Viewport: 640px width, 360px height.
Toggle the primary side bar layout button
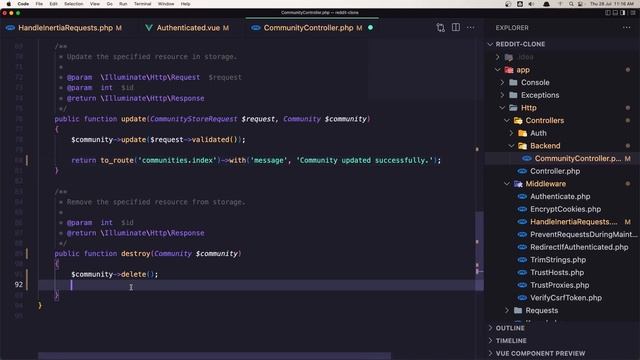click(608, 13)
